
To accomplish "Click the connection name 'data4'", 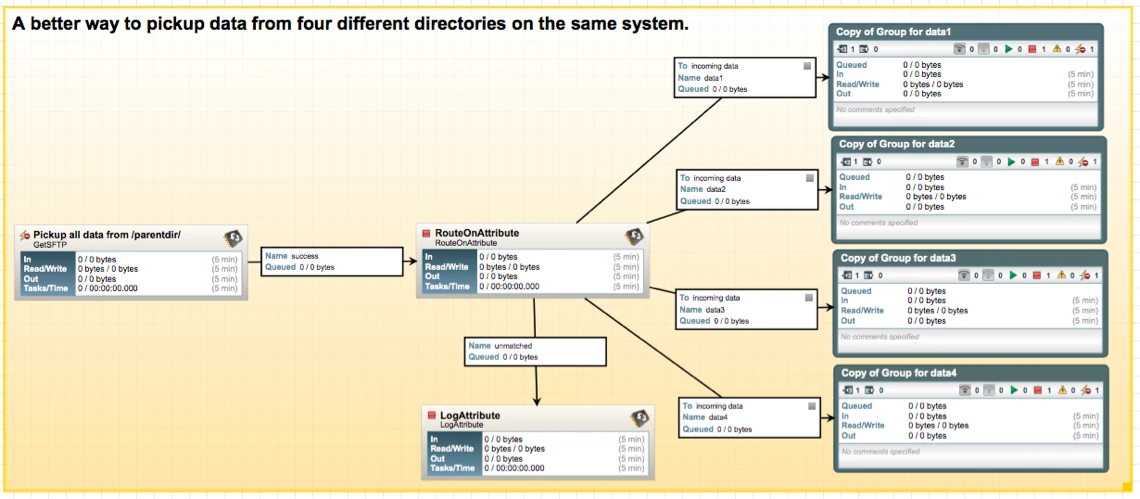I will (x=718, y=418).
